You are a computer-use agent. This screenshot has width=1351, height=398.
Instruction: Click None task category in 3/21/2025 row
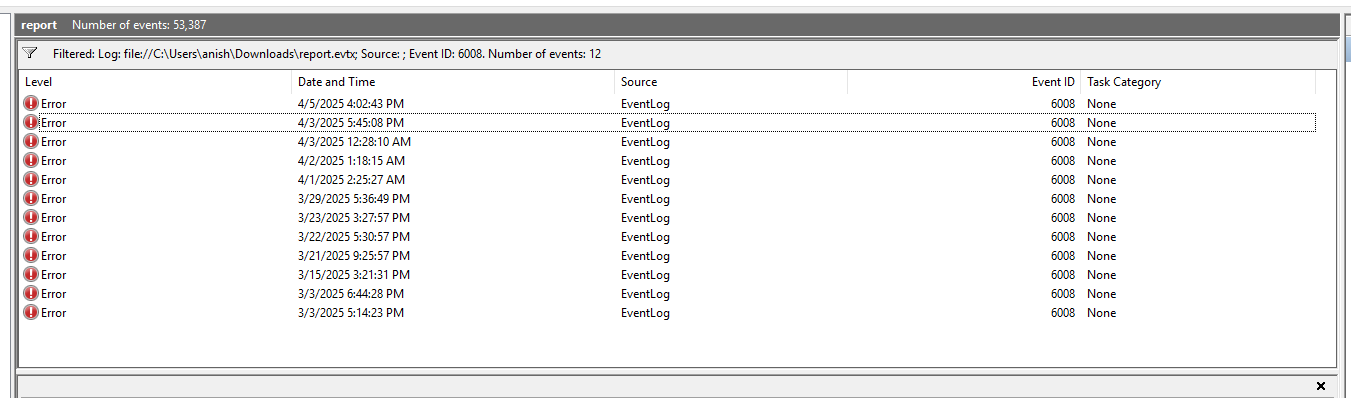point(1102,256)
